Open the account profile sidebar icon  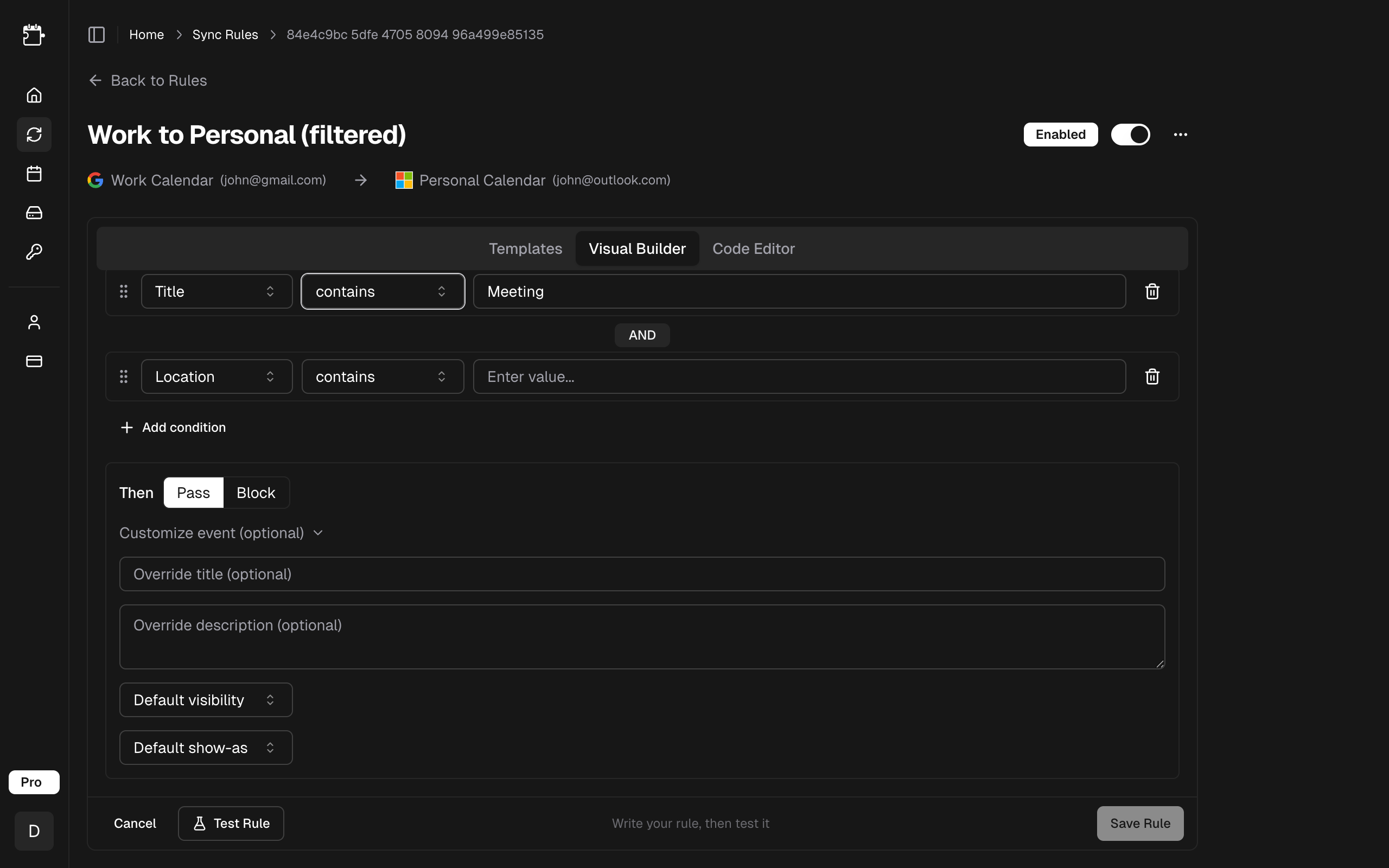pyautogui.click(x=34, y=322)
